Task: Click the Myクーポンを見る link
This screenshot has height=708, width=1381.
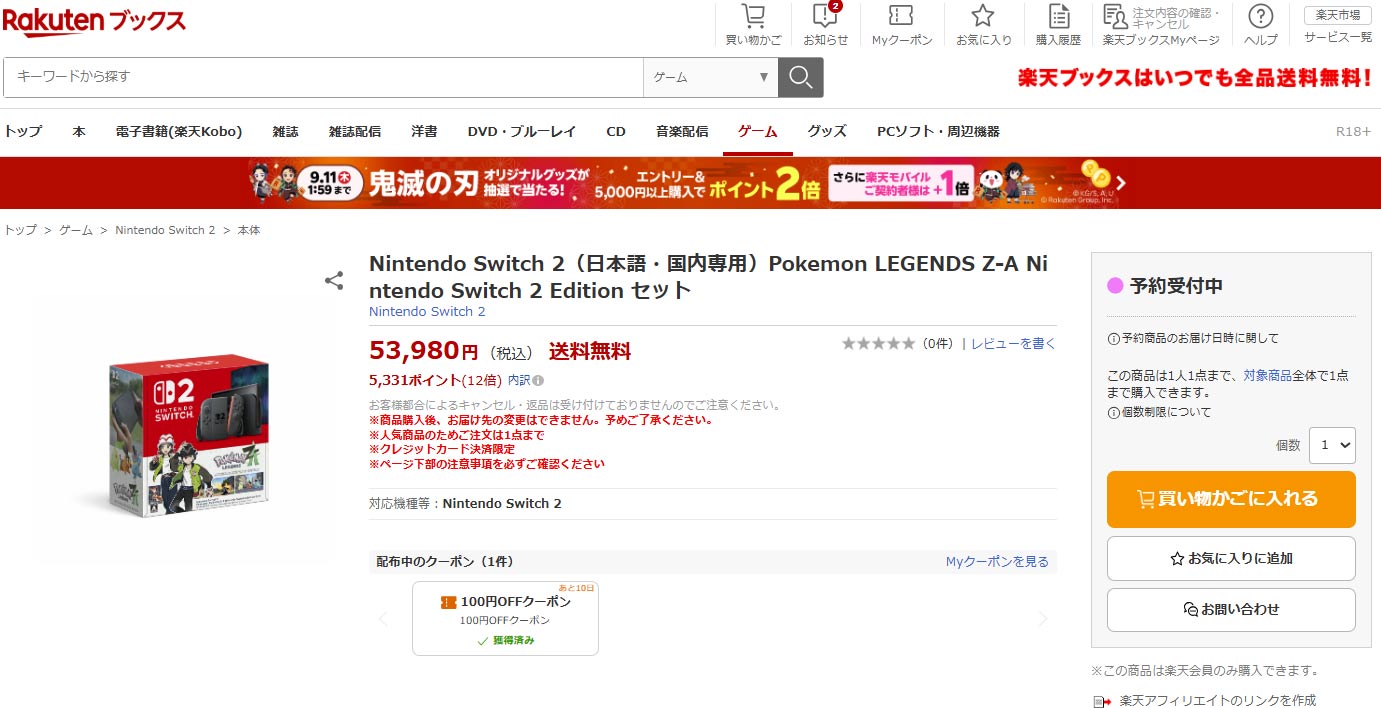Action: (x=997, y=562)
